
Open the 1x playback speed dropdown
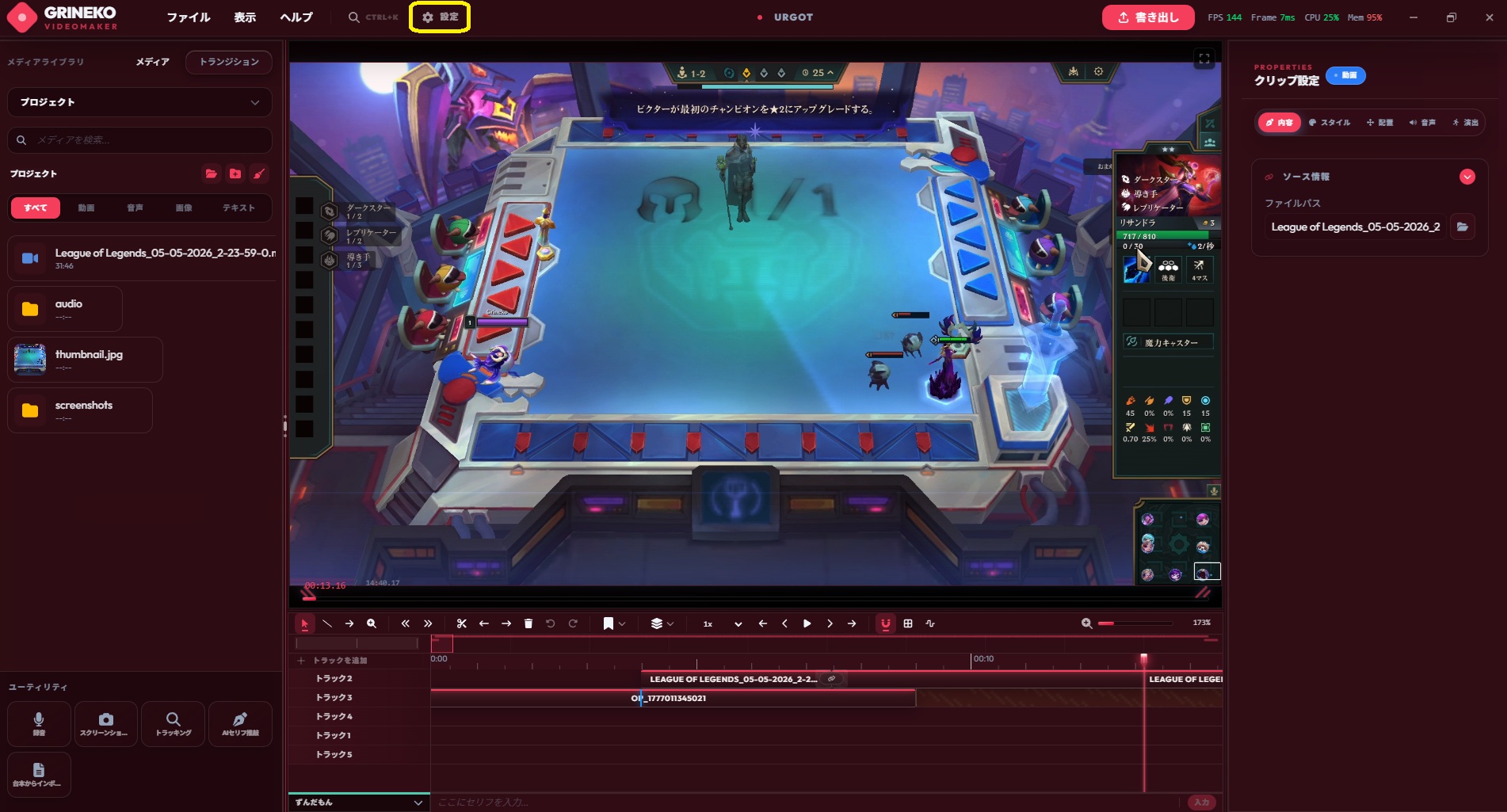pos(723,624)
